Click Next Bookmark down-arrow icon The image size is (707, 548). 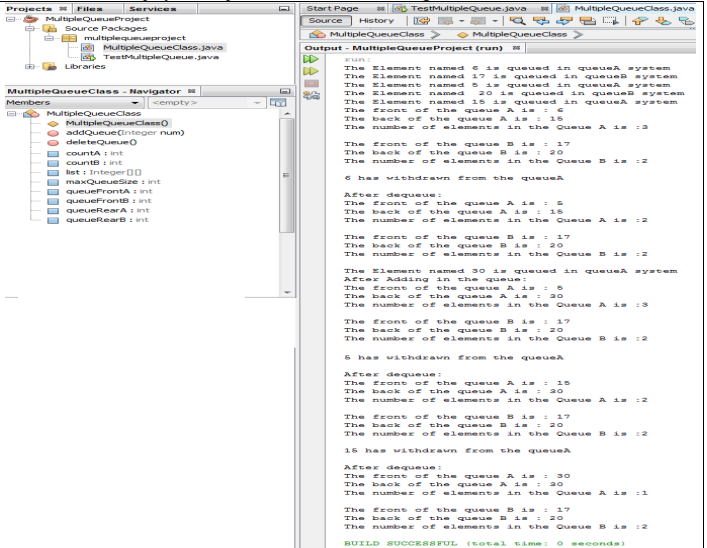tap(663, 21)
